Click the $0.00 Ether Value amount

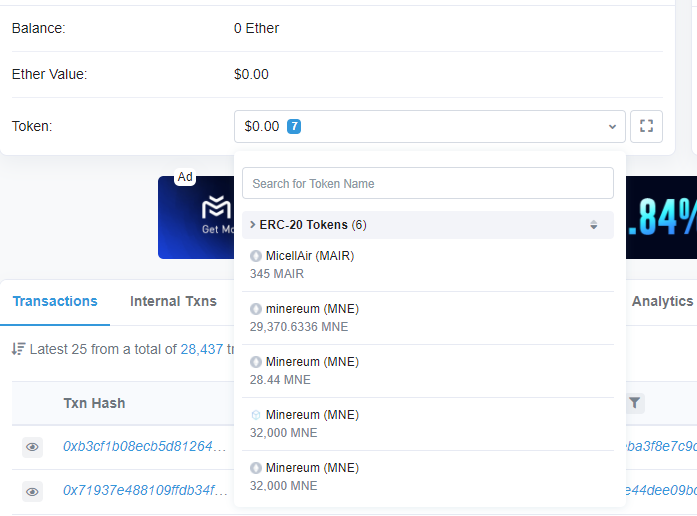pyautogui.click(x=251, y=74)
